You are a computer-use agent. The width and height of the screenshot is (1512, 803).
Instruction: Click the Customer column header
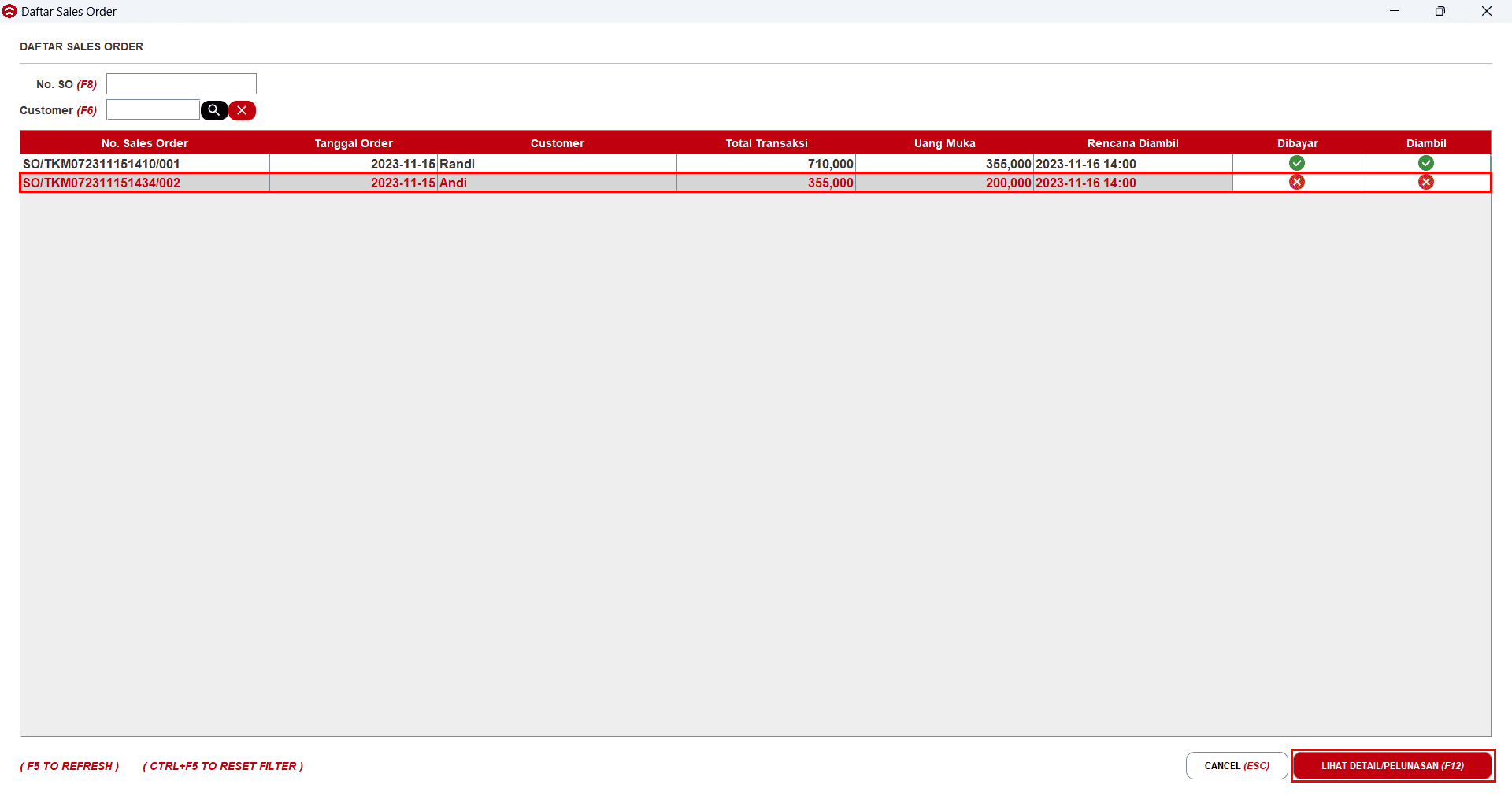click(558, 142)
